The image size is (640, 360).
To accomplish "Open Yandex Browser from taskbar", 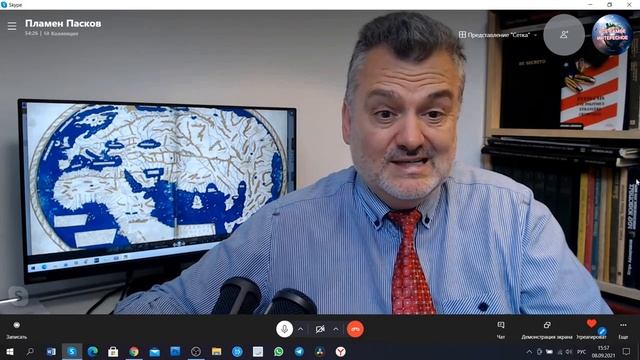I will (340, 351).
